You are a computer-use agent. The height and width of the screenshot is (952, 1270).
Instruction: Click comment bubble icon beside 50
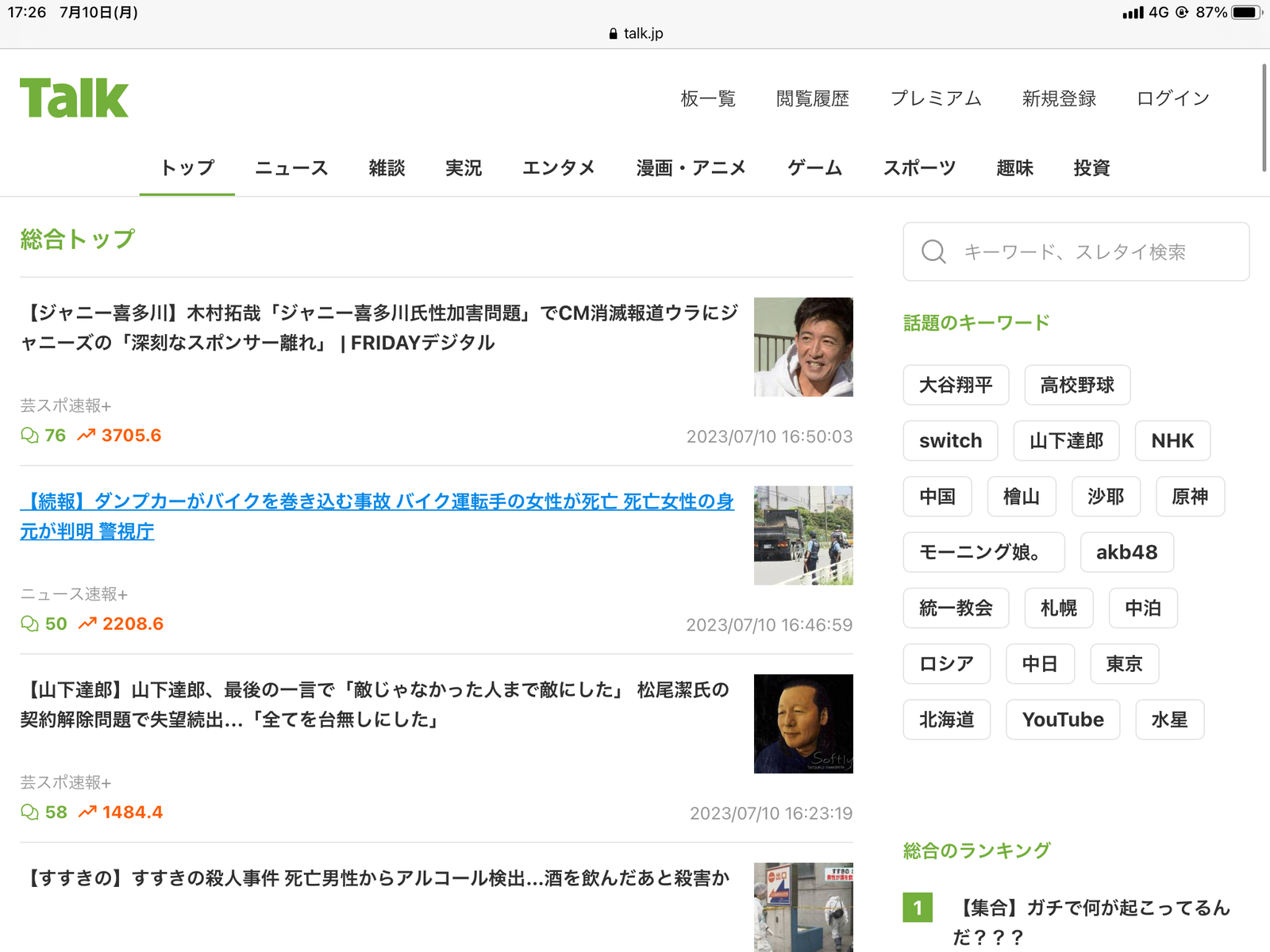tap(29, 624)
